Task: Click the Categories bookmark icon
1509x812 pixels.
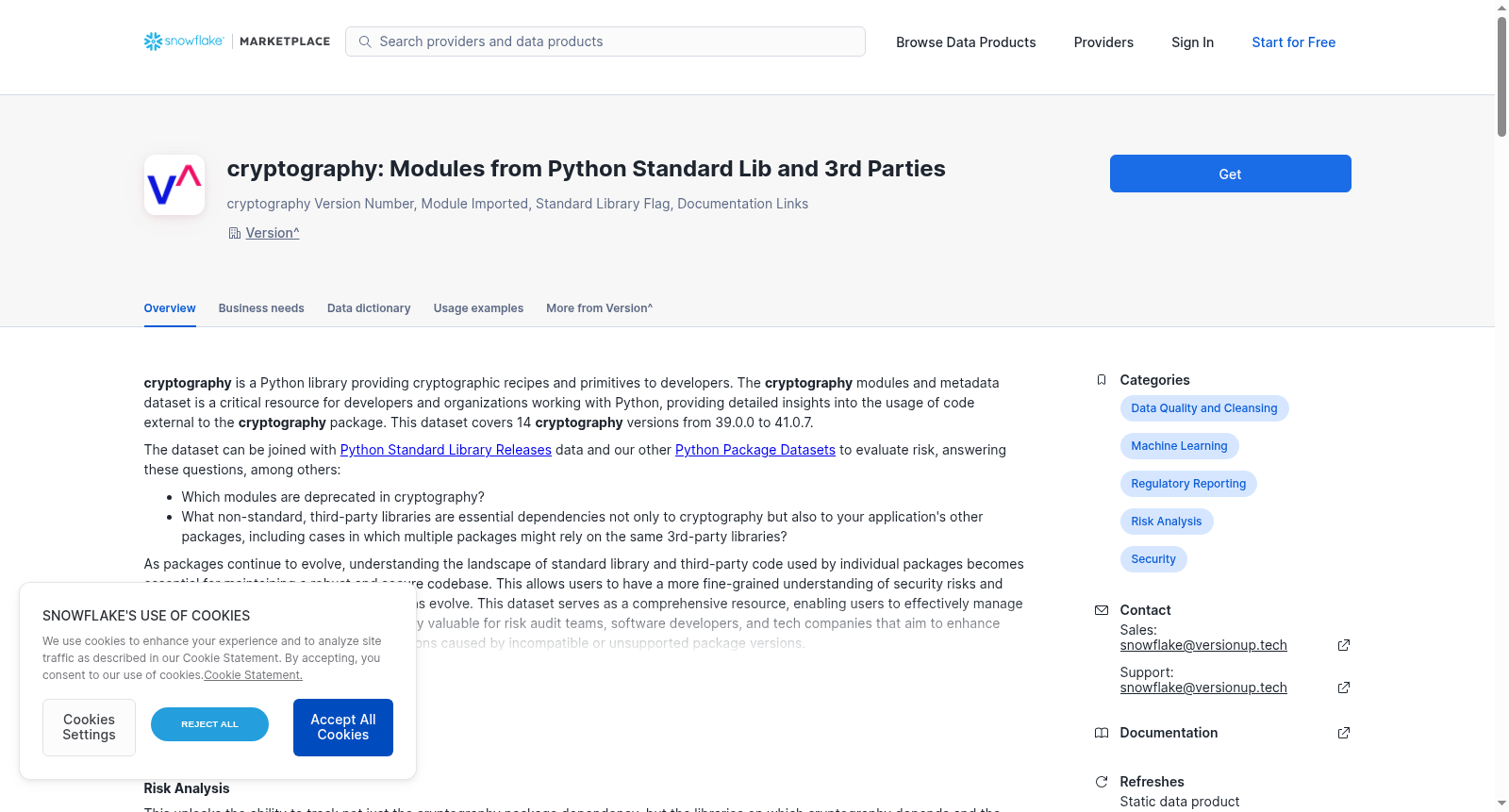Action: coord(1102,380)
